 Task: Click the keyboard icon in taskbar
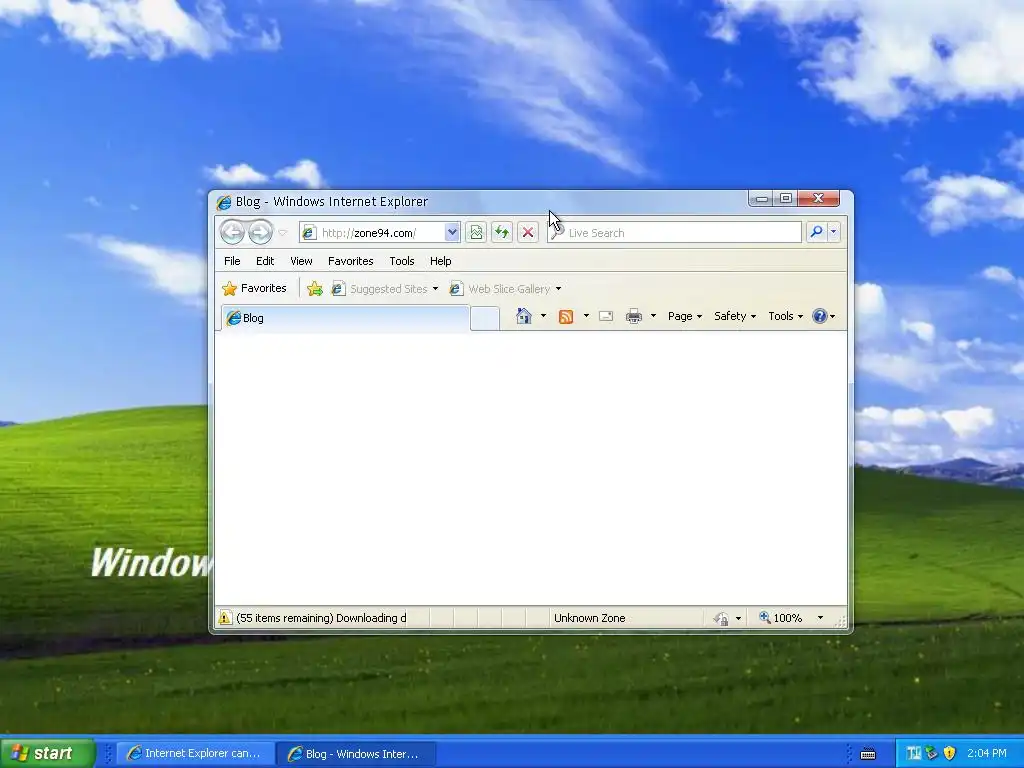(x=868, y=754)
